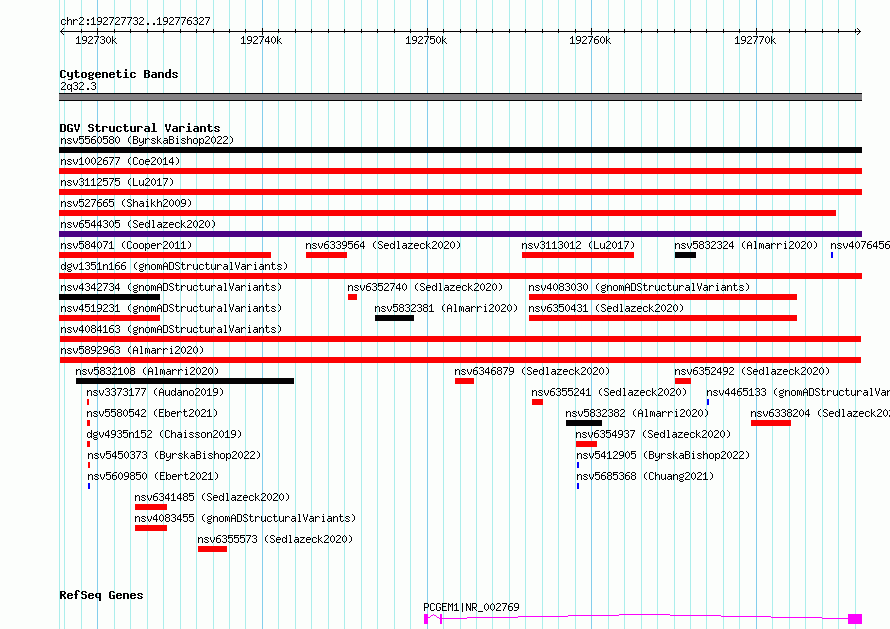The height and width of the screenshot is (629, 890).
Task: Click nsv6355241 (Sedlazeck2020) label
Action: point(609,392)
